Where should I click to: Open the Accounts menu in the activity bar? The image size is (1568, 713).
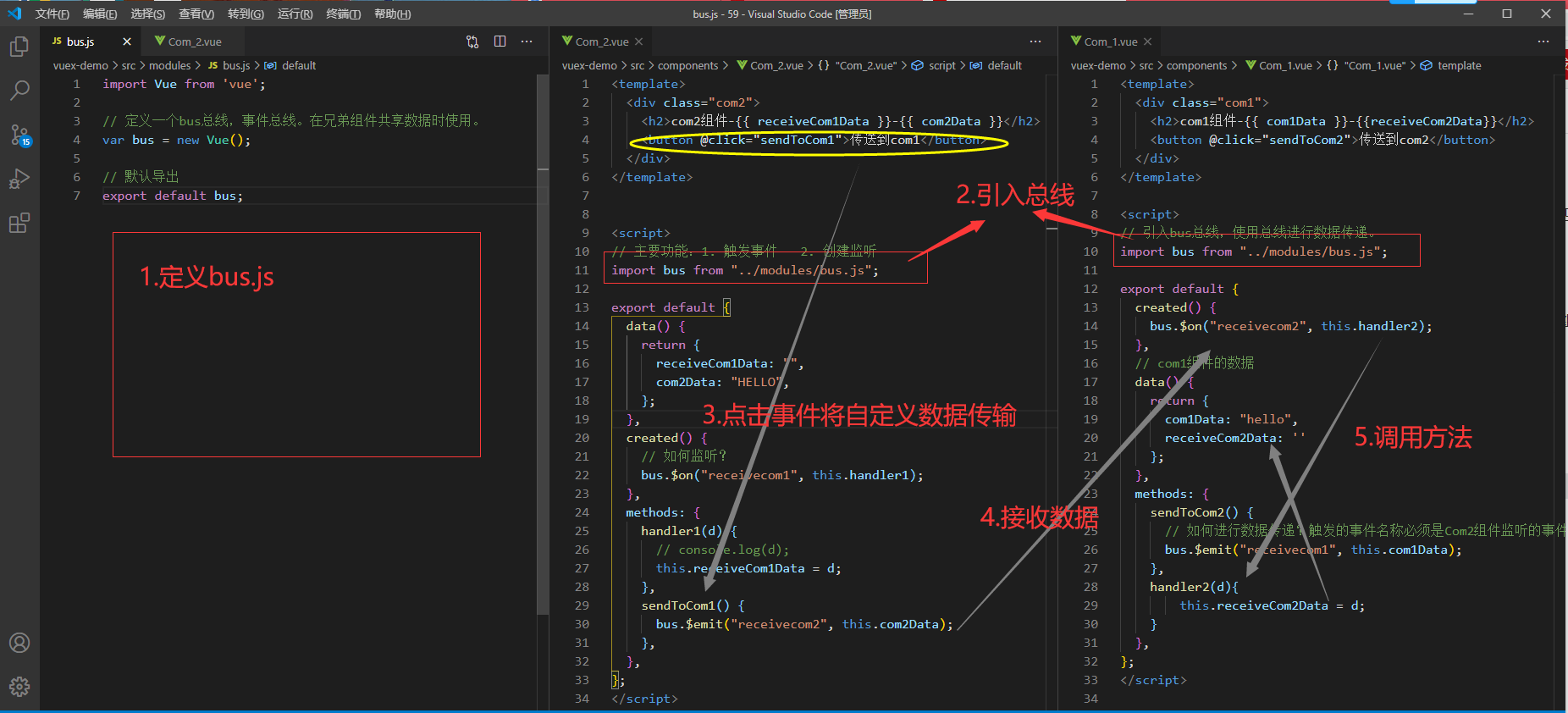(19, 643)
